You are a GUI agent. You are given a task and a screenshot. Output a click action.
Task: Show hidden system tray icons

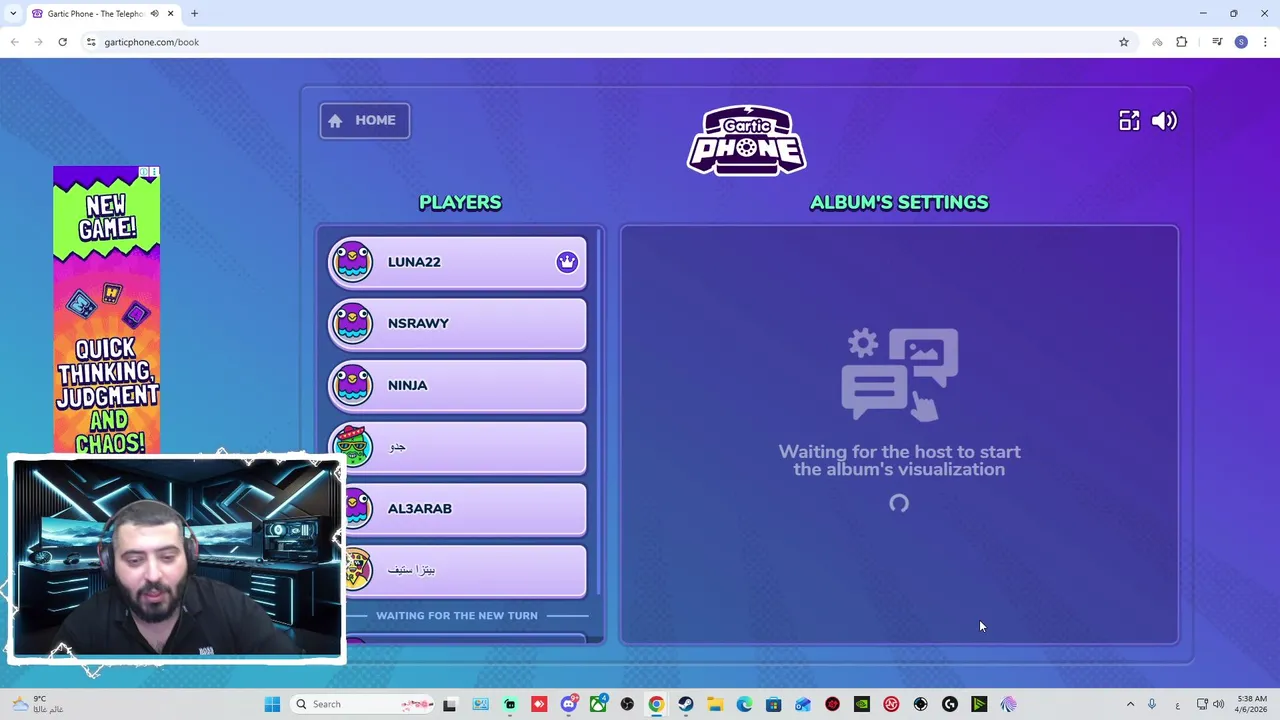click(x=1130, y=704)
